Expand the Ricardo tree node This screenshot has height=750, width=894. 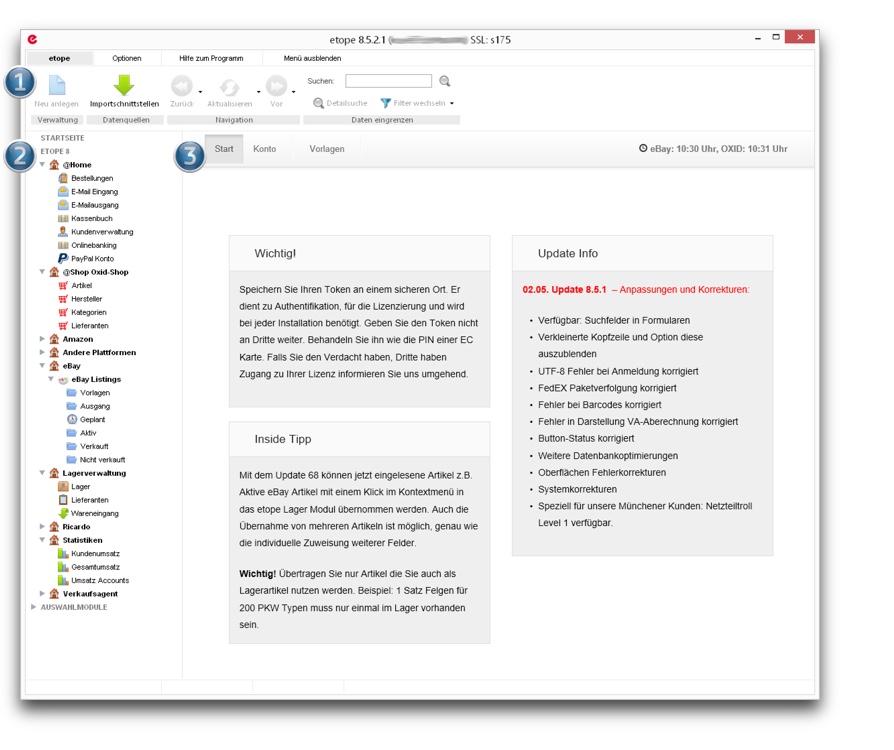[x=42, y=526]
